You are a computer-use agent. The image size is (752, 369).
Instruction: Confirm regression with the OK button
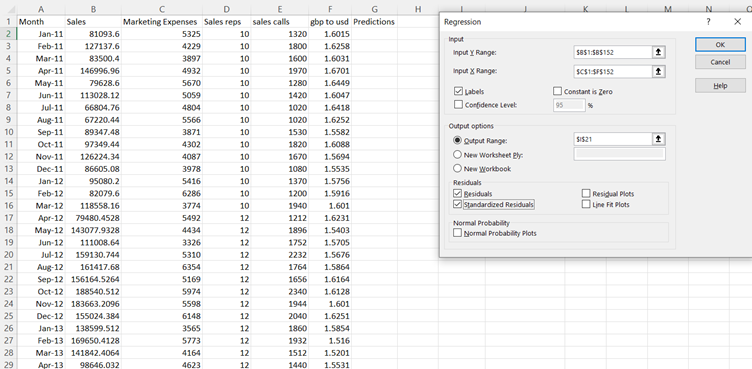pyautogui.click(x=720, y=44)
